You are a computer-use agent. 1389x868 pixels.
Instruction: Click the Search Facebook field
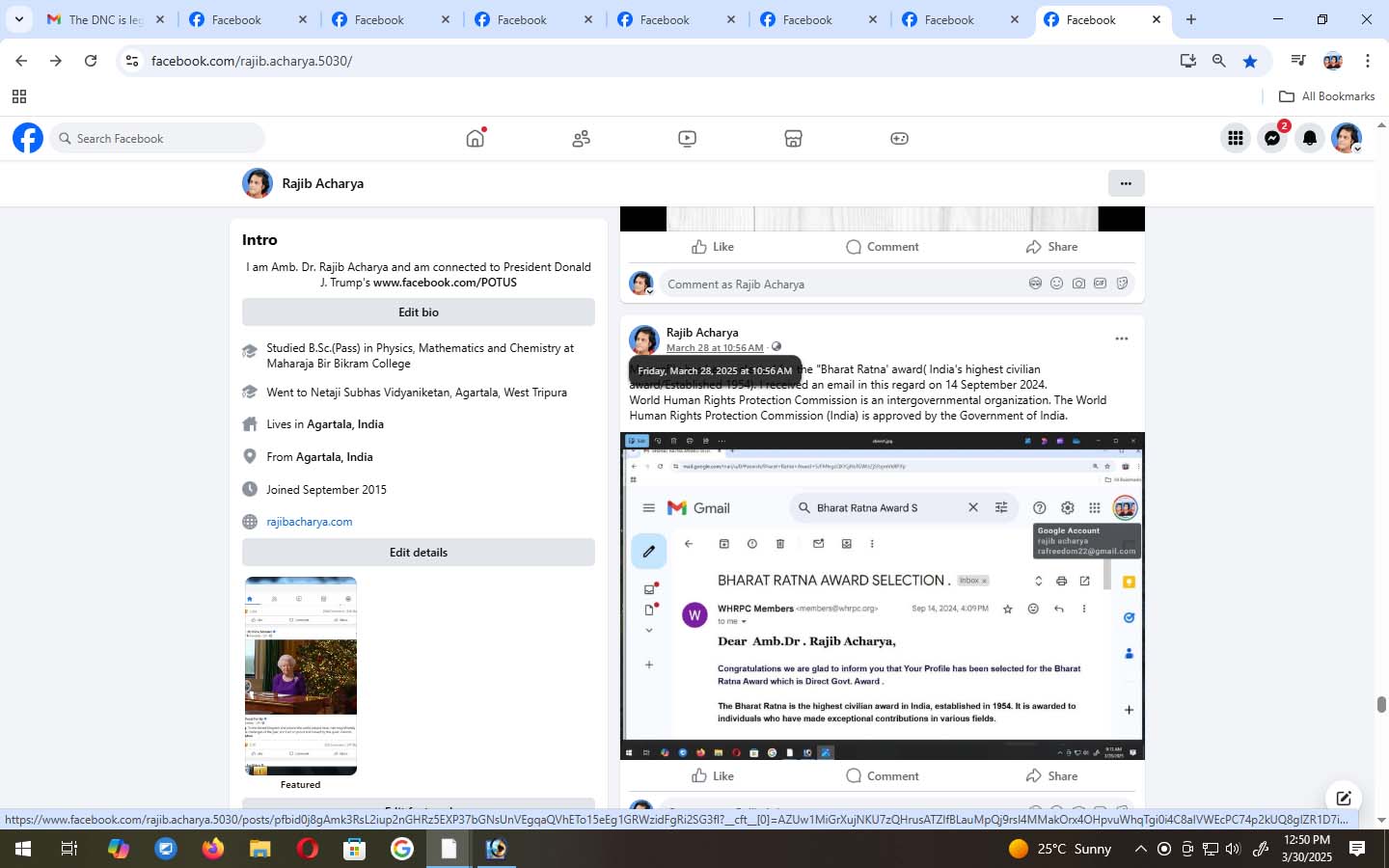pyautogui.click(x=157, y=138)
